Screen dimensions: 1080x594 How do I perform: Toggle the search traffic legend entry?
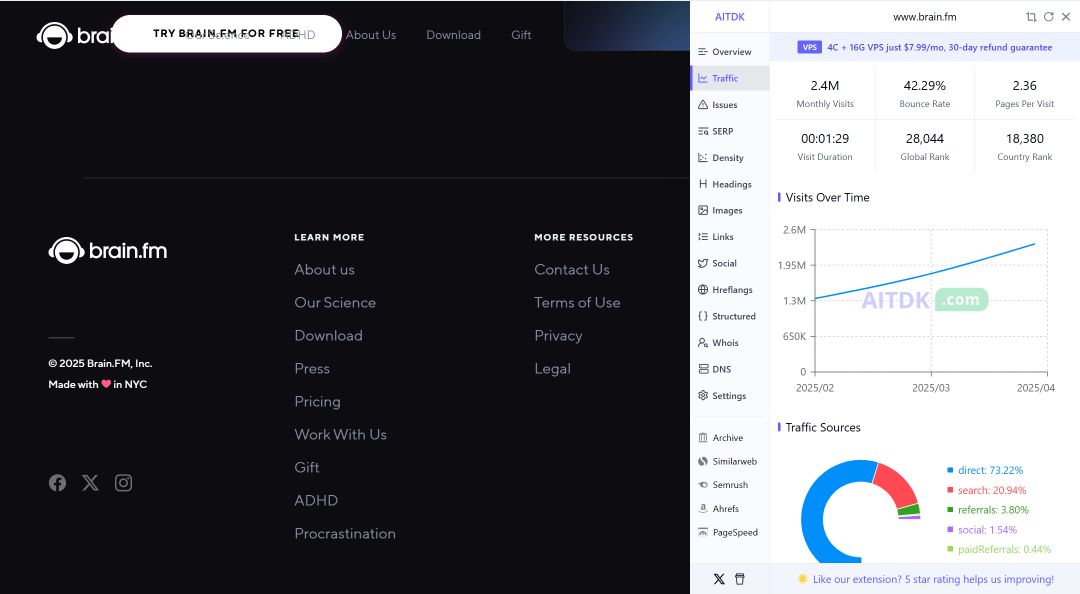click(x=986, y=490)
